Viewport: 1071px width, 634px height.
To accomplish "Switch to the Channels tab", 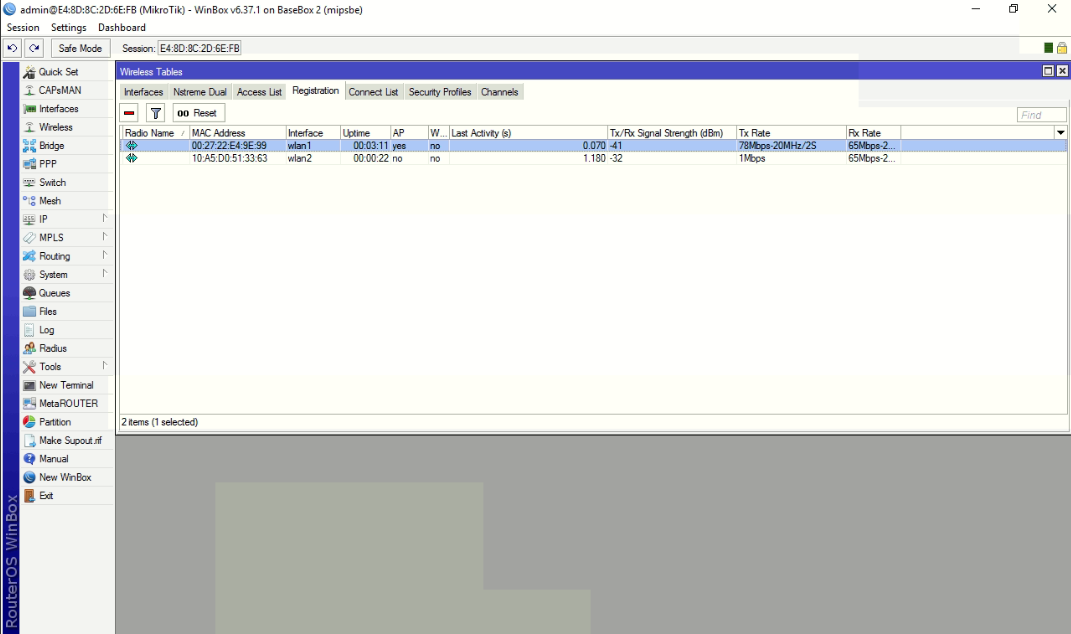I will coord(499,92).
